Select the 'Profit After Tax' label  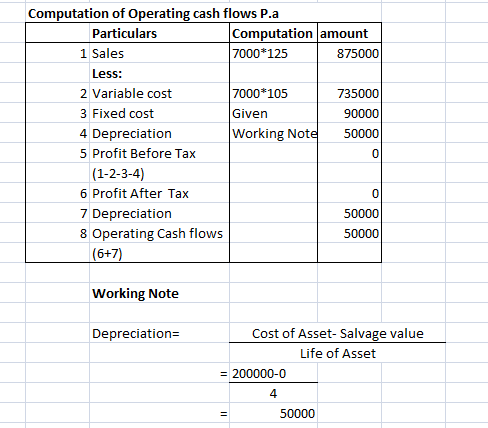[x=140, y=193]
